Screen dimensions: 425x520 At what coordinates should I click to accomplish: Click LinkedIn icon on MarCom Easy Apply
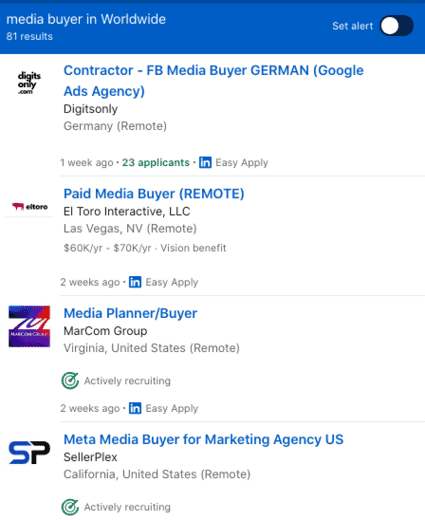tap(135, 408)
